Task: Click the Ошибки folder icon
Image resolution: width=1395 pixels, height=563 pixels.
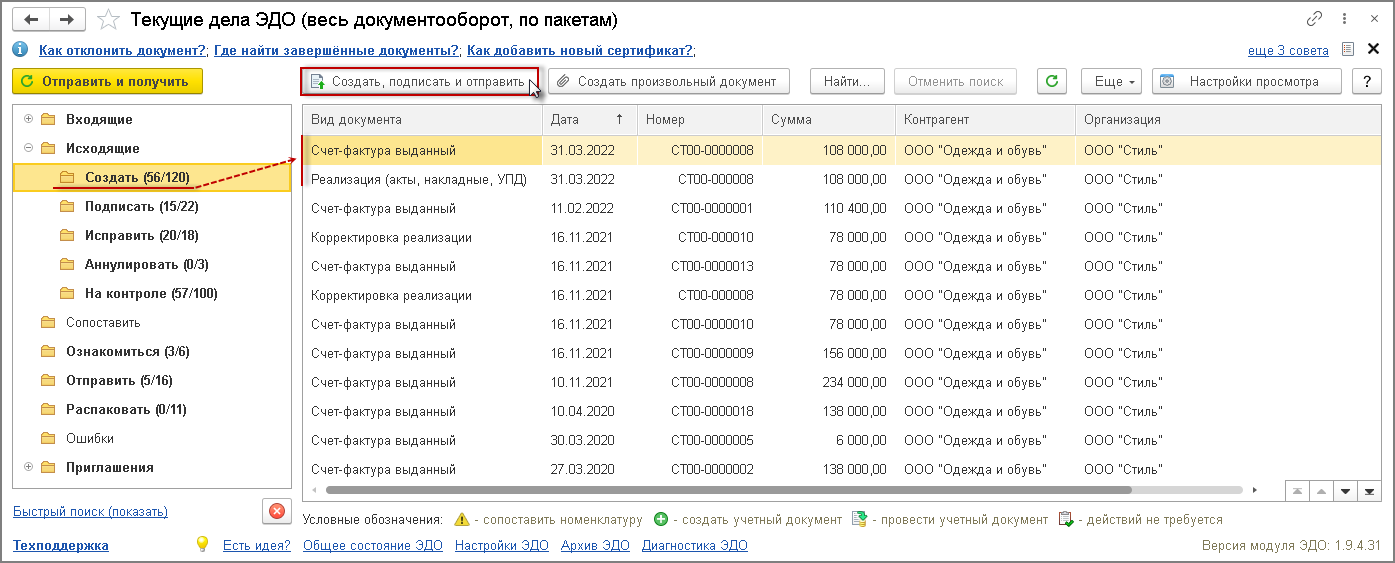Action: point(48,438)
